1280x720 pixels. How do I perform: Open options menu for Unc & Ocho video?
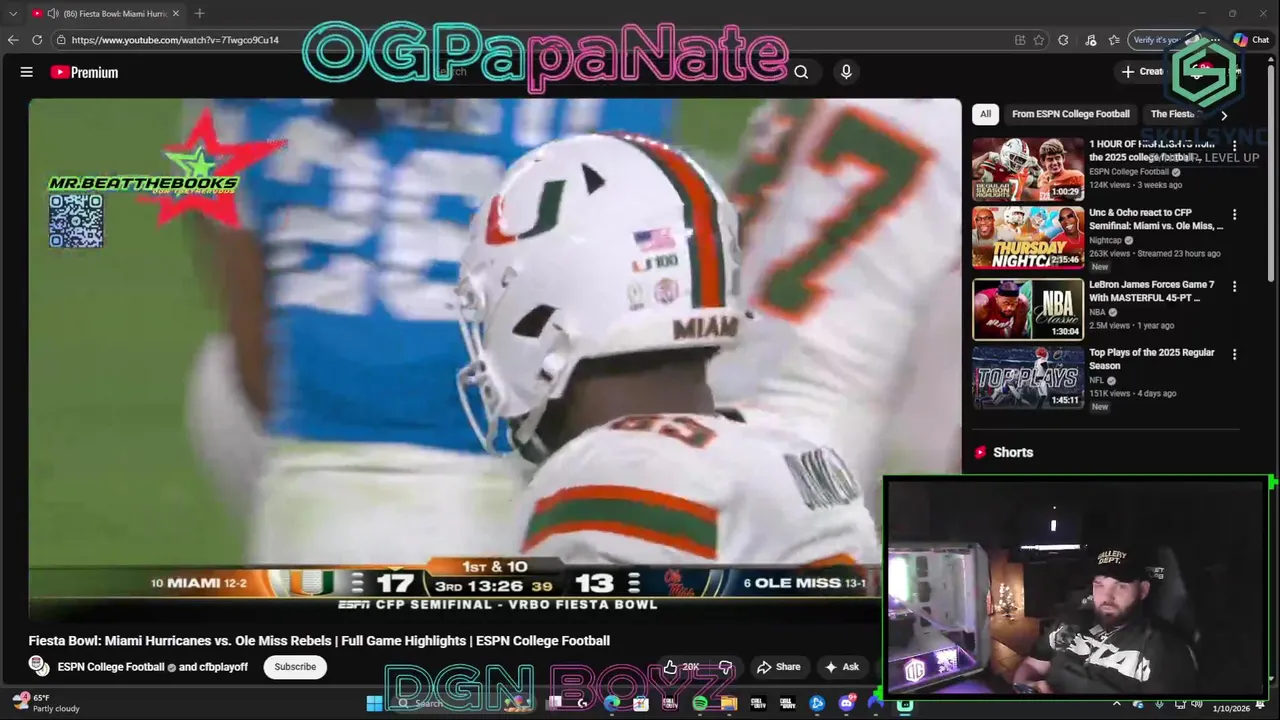pyautogui.click(x=1234, y=214)
